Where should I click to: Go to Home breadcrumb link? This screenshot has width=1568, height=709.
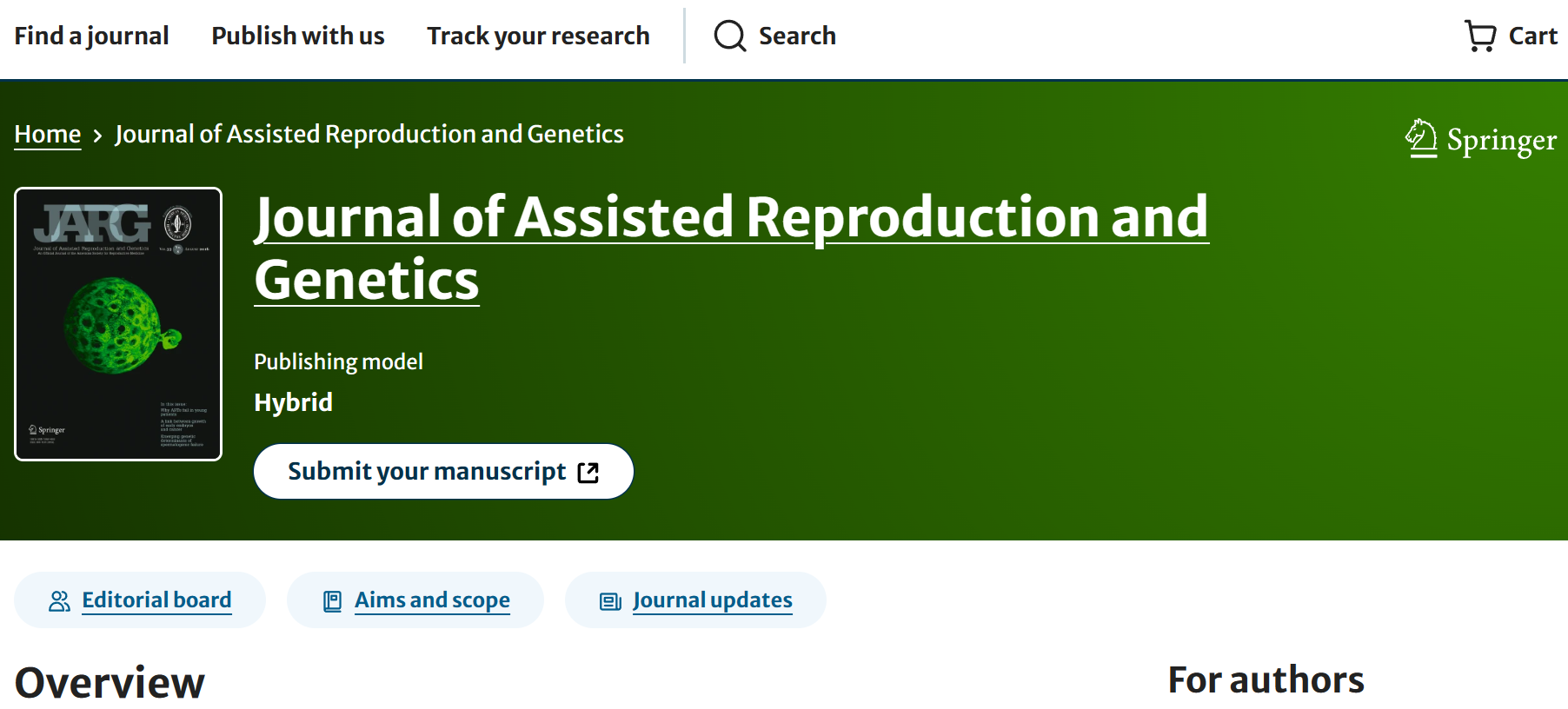pos(48,135)
